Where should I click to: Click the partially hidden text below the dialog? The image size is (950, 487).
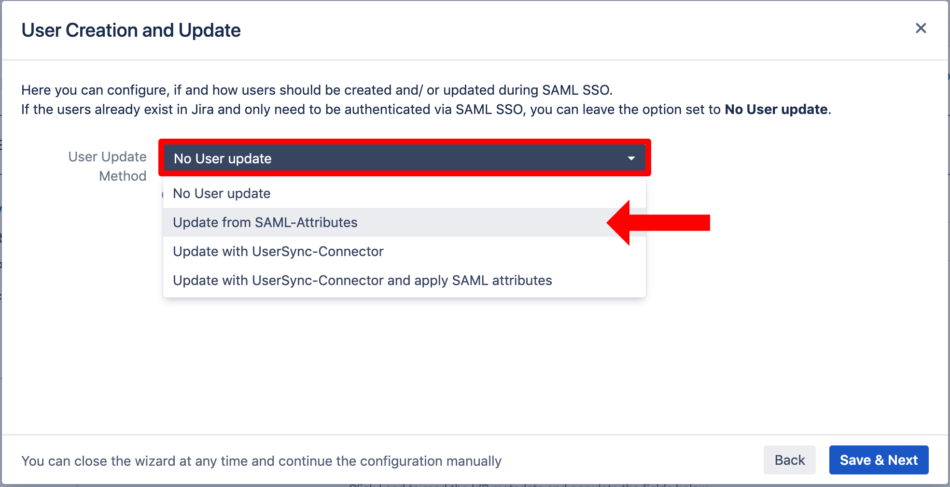point(527,485)
